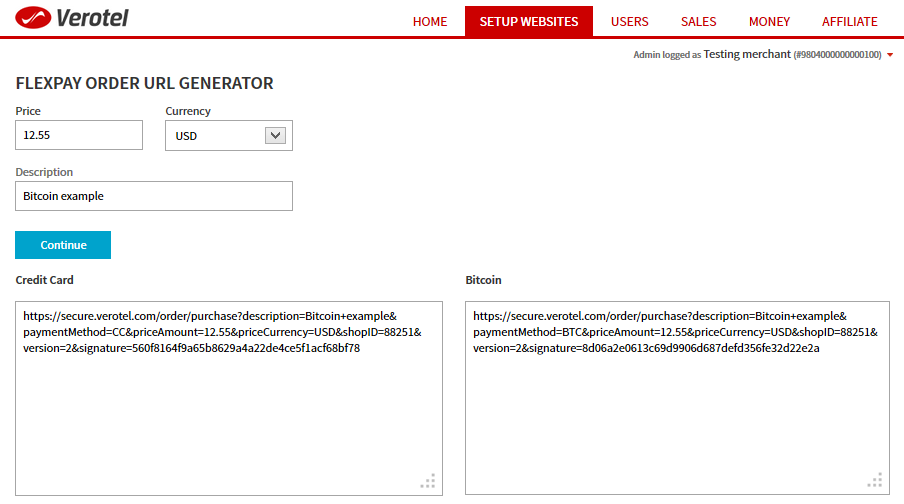904x504 pixels.
Task: Click the Verotel logo
Action: (71, 18)
